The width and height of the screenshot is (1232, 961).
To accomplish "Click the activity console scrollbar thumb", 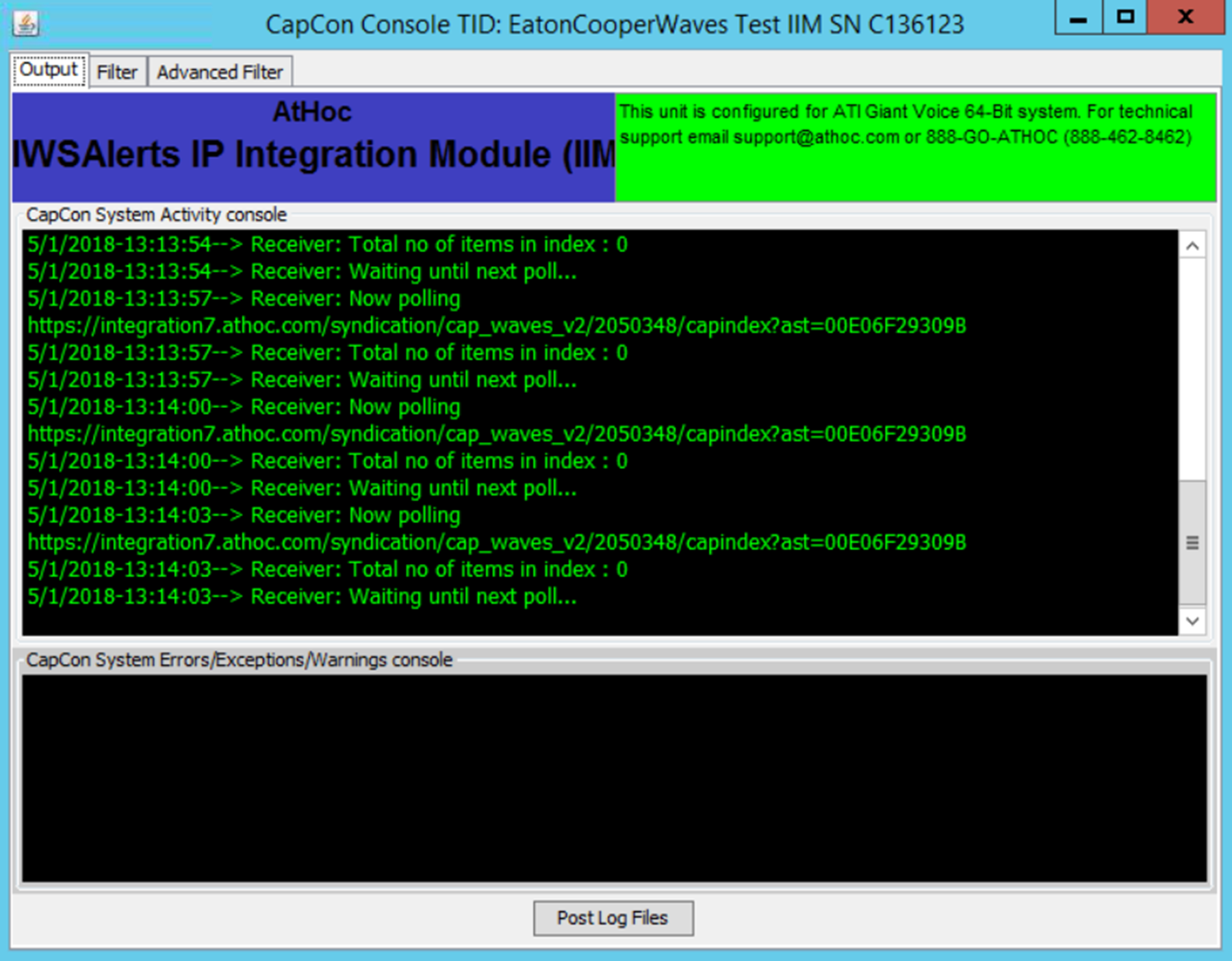I will 1192,543.
